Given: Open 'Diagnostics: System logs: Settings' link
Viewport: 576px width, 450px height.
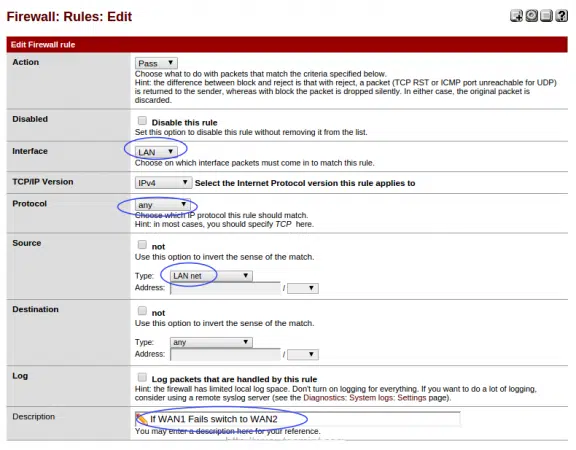Looking at the screenshot, I should (364, 398).
